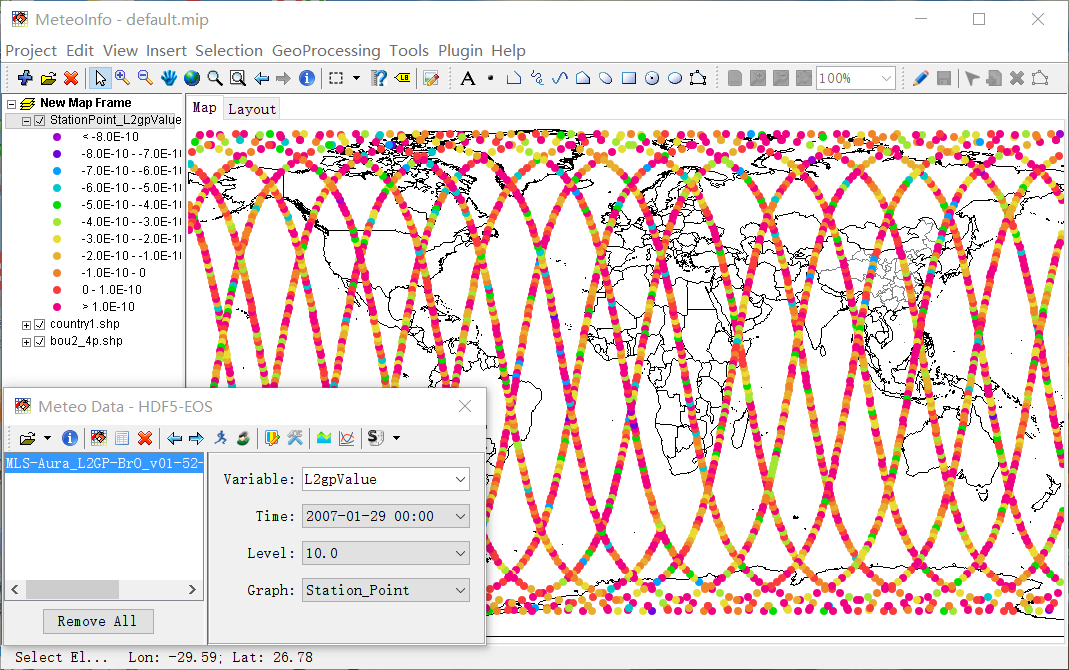Image resolution: width=1069 pixels, height=670 pixels.
Task: Click the purple legend dot for < -8.0E-10
Action: (58, 137)
